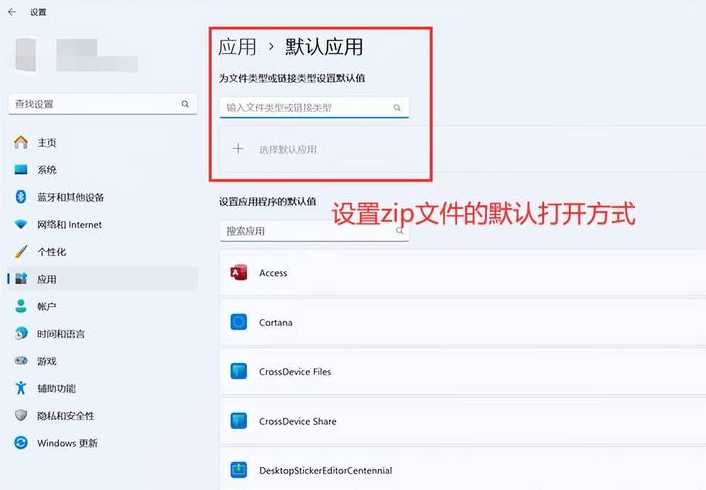Click the Network (网络和 Internet) wifi icon
This screenshot has width=706, height=490.
(x=21, y=224)
